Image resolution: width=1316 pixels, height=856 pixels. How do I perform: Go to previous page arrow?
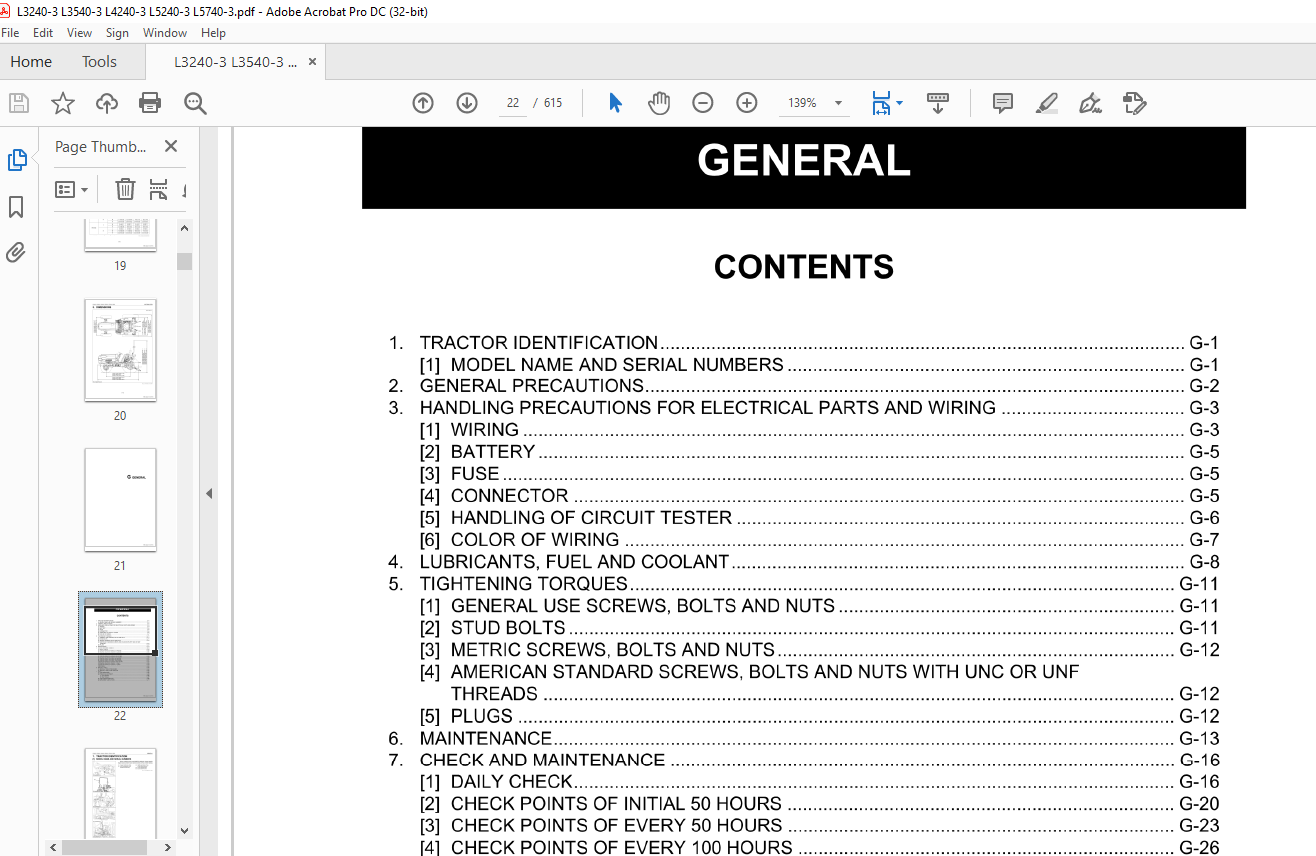click(x=423, y=103)
